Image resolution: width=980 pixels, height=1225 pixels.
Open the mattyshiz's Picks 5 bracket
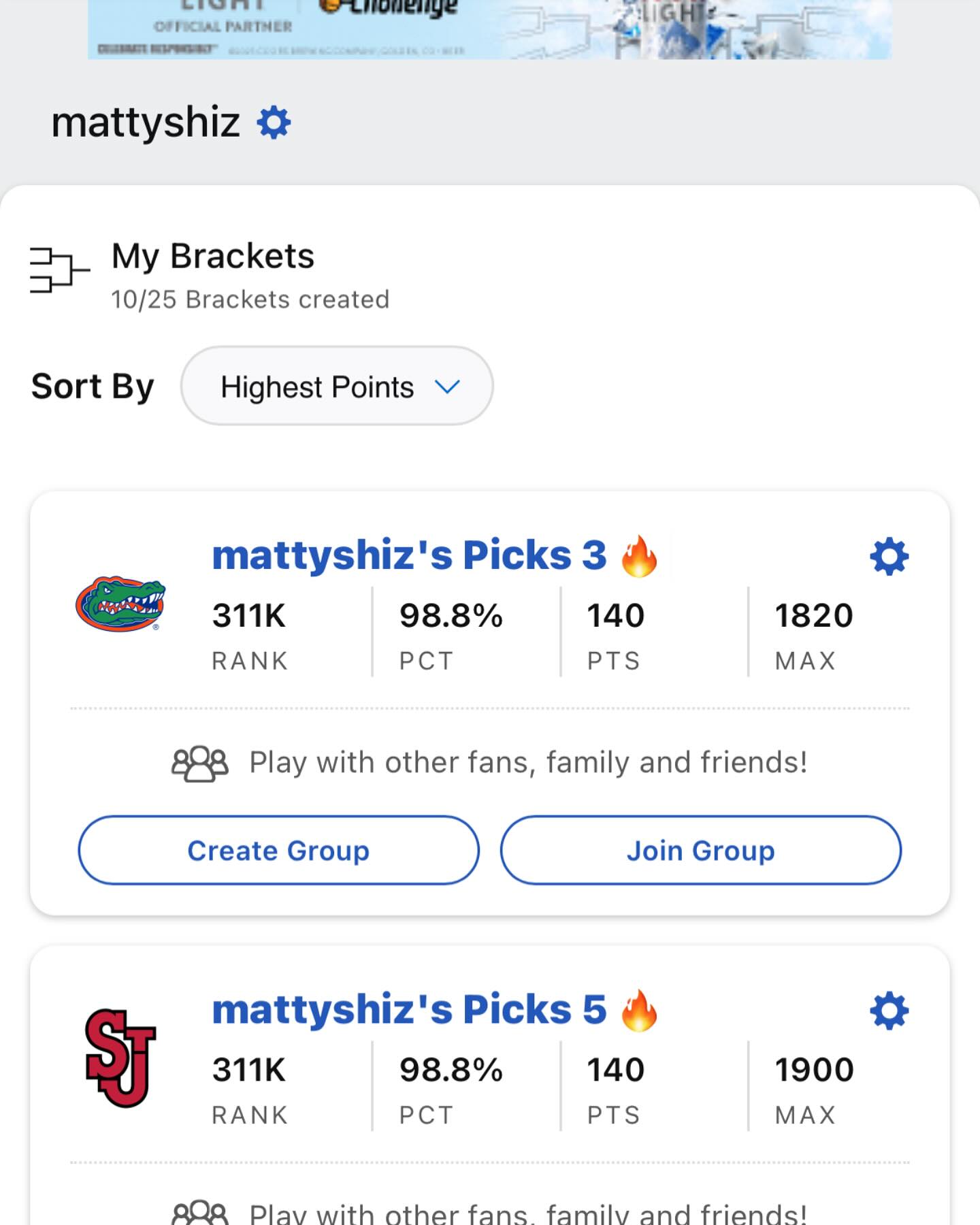pyautogui.click(x=408, y=1009)
